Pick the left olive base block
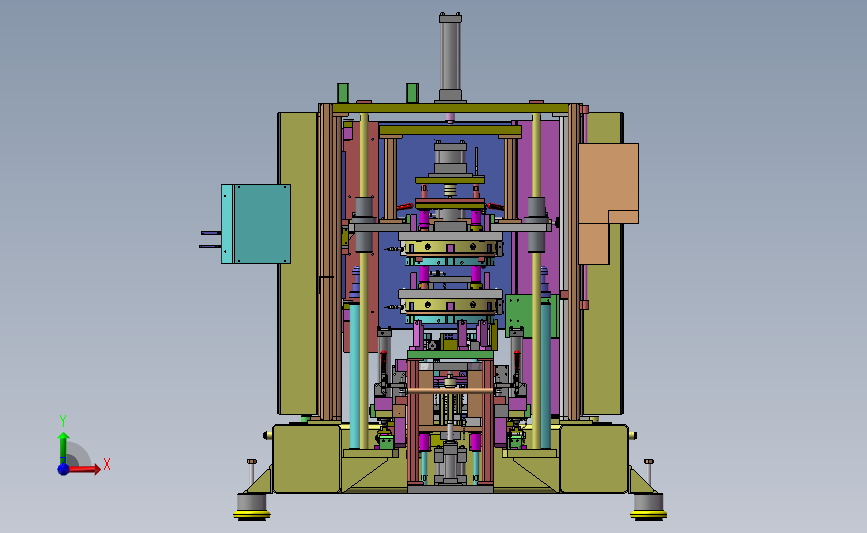867x533 pixels. pyautogui.click(x=306, y=458)
